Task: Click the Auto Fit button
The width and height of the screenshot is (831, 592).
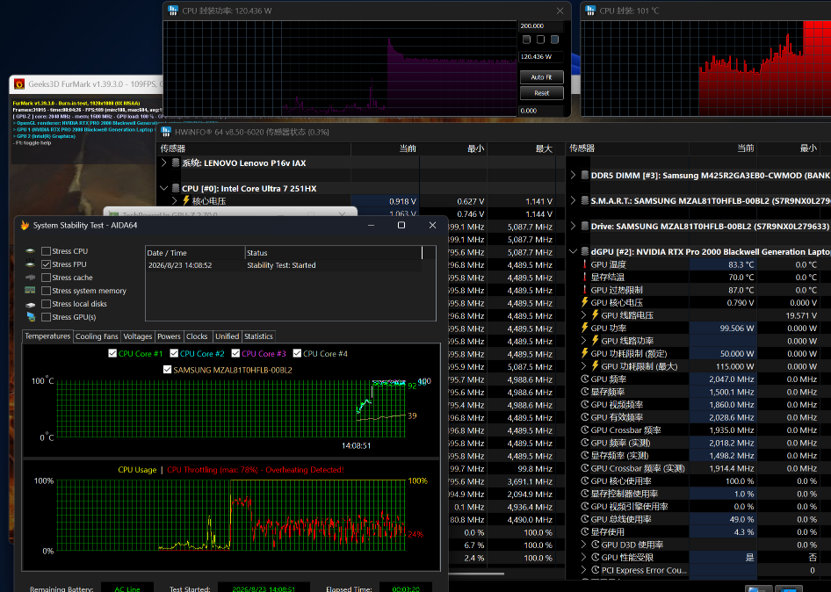Action: [541, 77]
